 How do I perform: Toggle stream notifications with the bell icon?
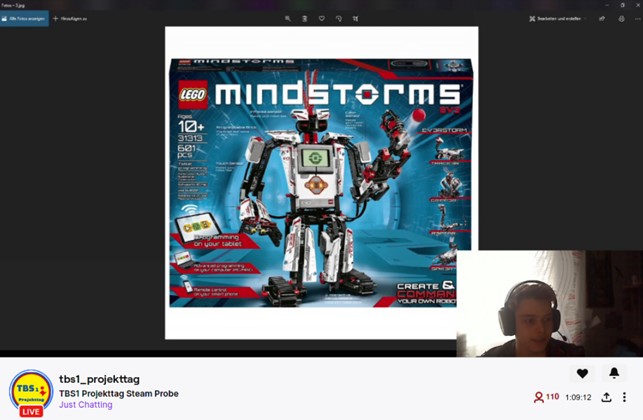614,373
